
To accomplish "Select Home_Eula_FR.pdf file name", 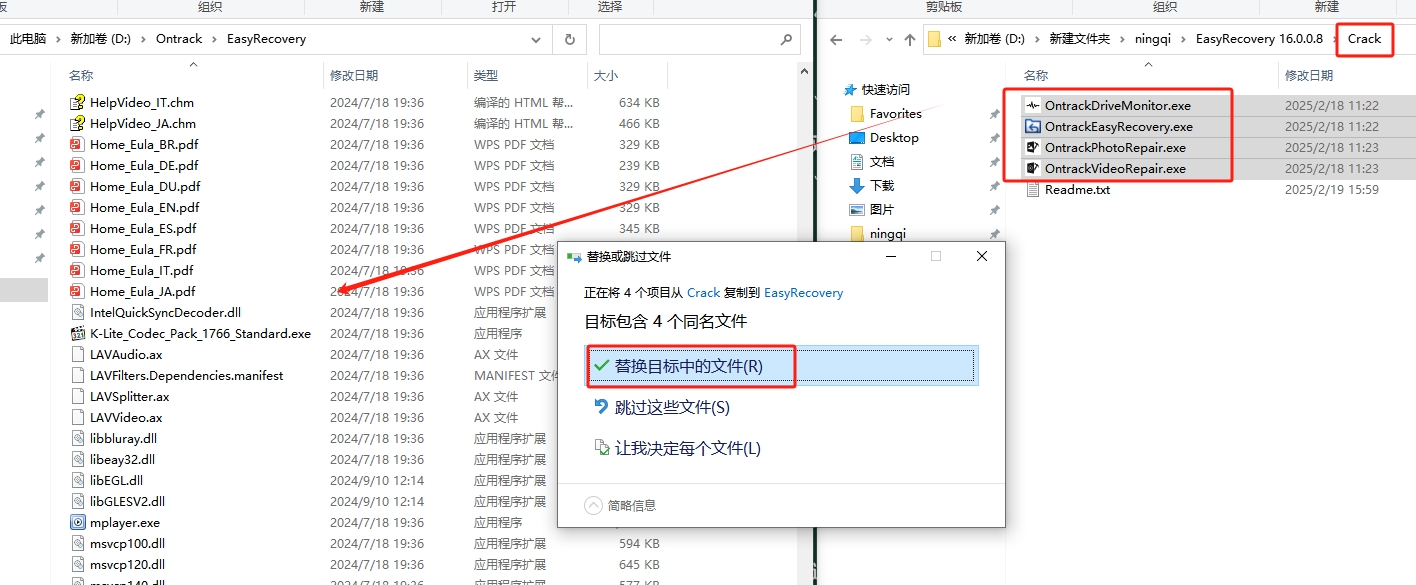I will pyautogui.click(x=143, y=249).
